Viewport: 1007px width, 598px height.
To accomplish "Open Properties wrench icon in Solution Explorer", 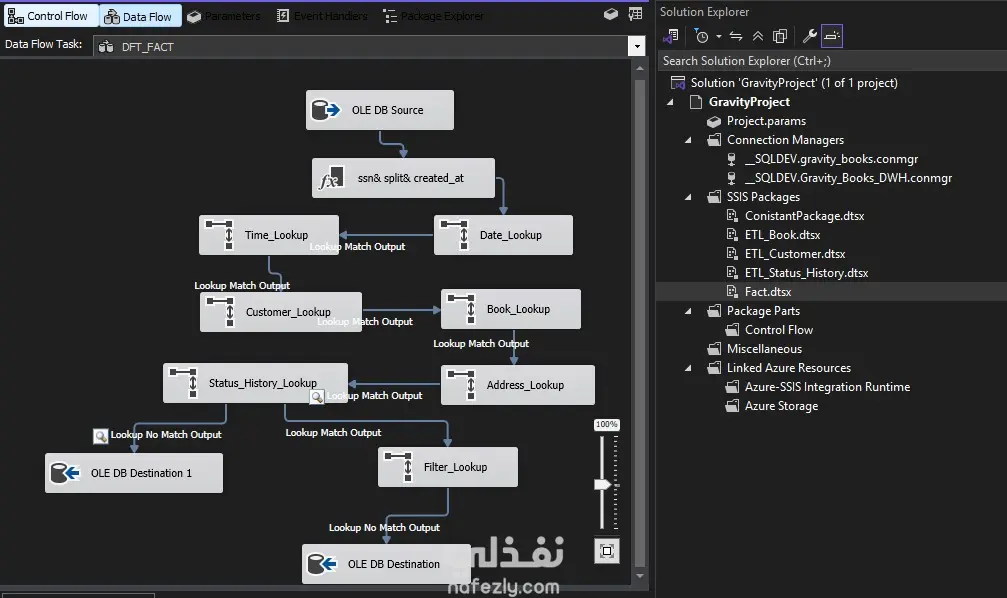I will coord(809,36).
